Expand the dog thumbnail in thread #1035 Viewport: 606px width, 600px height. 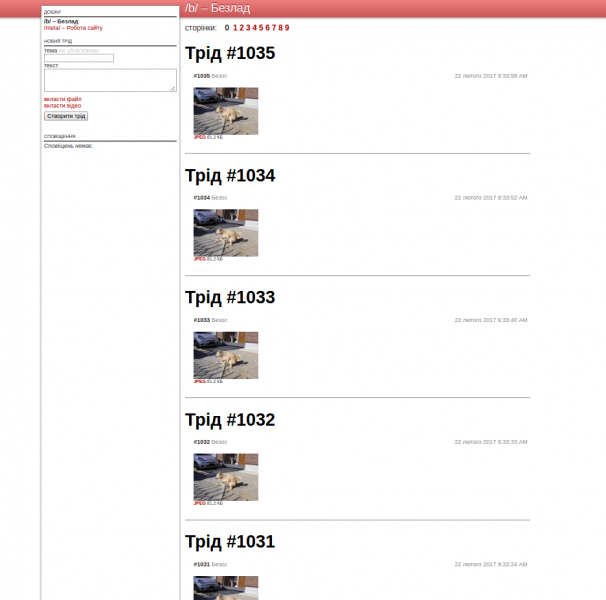[x=226, y=111]
